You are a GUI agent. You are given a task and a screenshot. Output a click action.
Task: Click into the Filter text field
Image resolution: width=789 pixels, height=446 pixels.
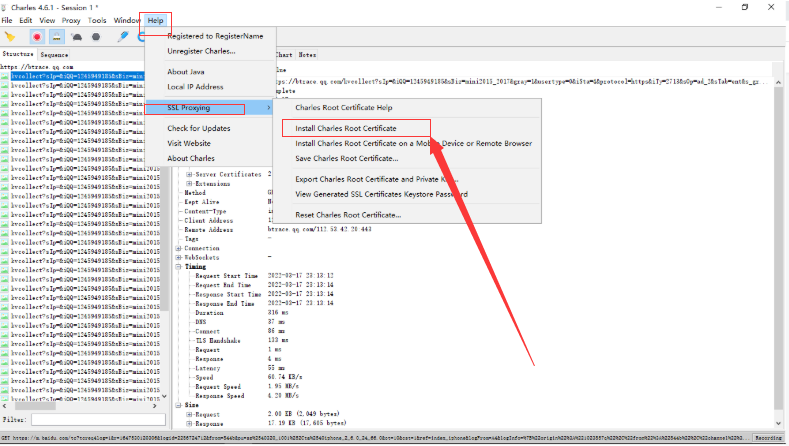click(x=98, y=419)
